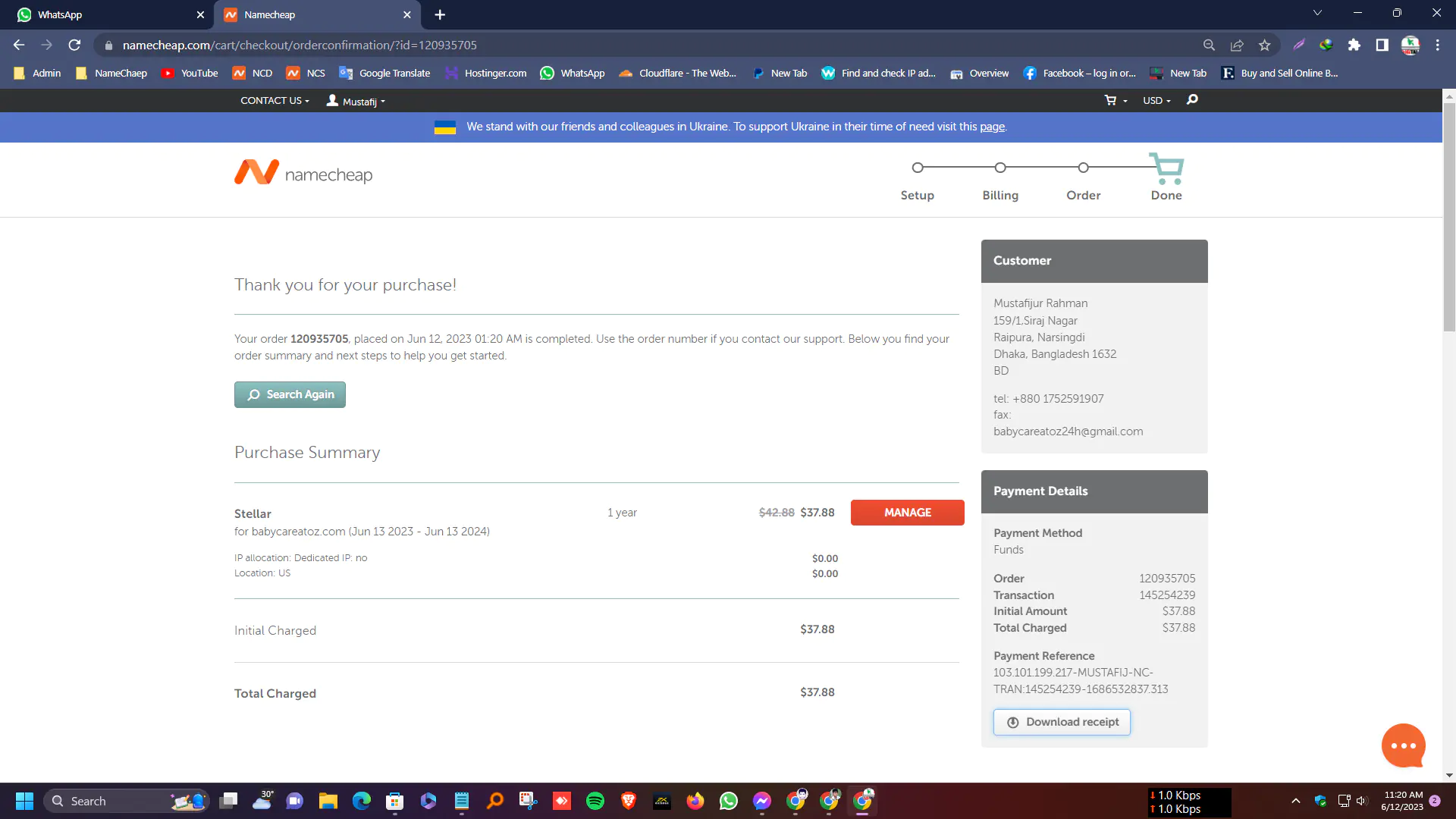Click the Done cart icon
1456x819 pixels.
pyautogui.click(x=1166, y=168)
